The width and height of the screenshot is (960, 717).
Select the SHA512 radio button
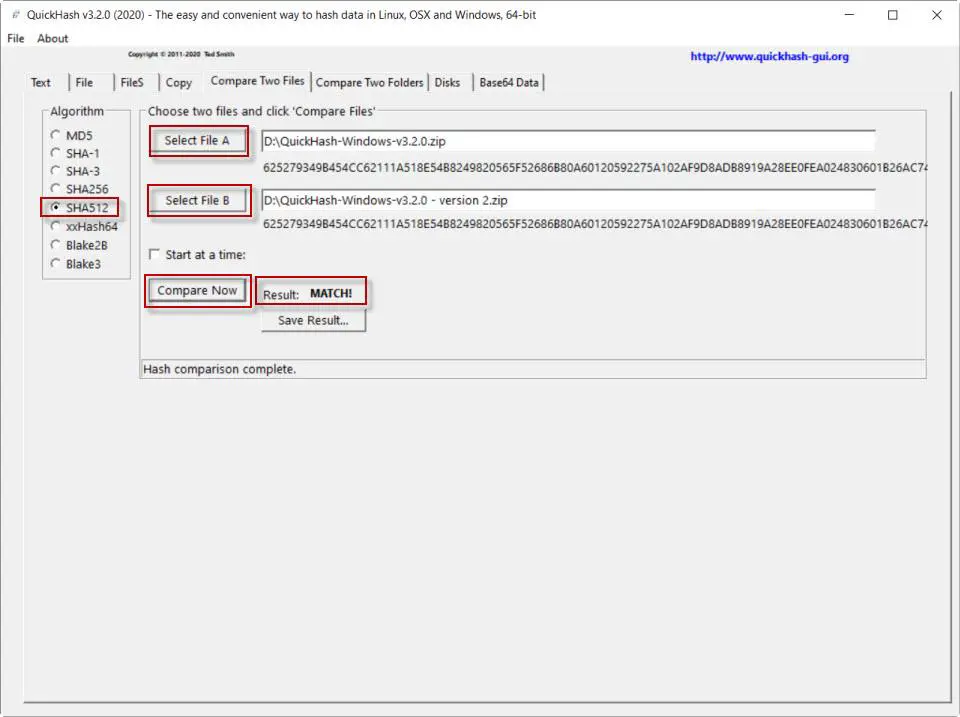click(79, 208)
